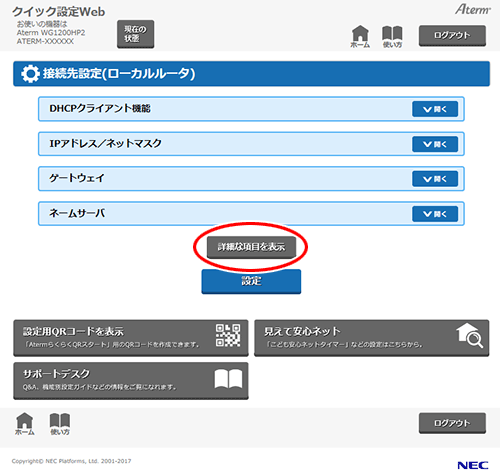The image size is (500, 475).
Task: Click the Aterm WG1200HP2 model text
Action: [x=51, y=33]
